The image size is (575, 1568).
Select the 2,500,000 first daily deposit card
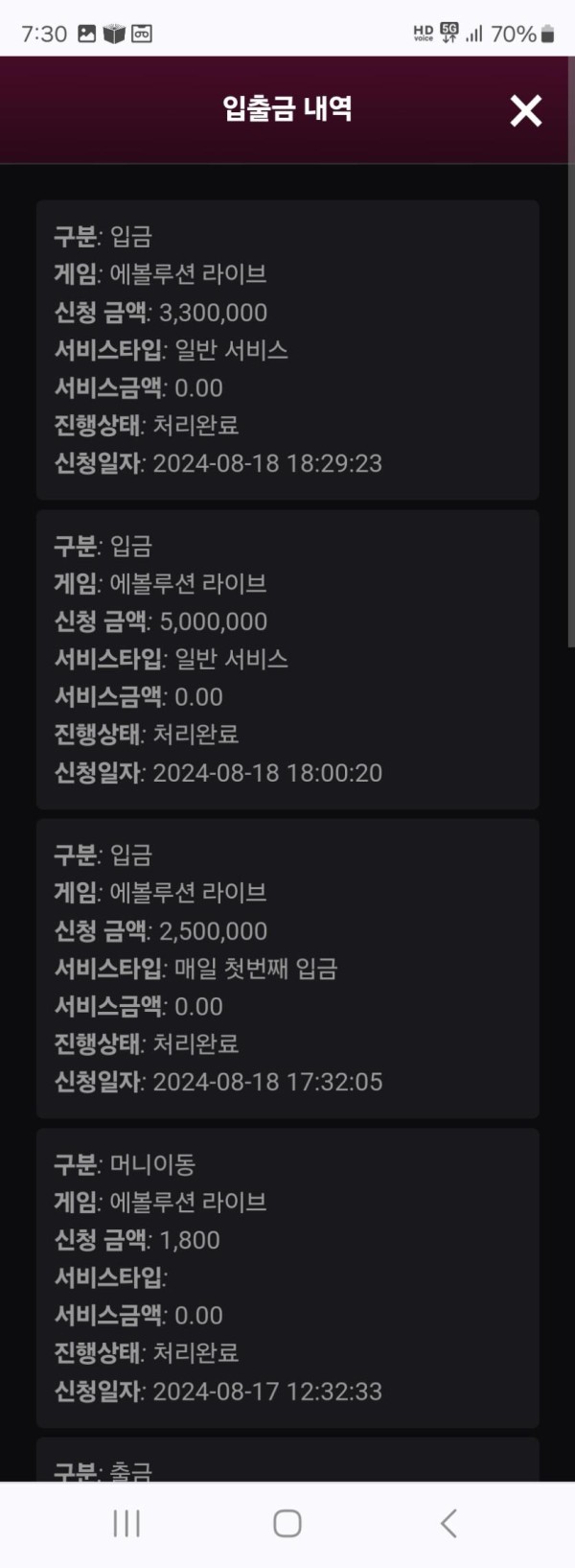pos(287,969)
